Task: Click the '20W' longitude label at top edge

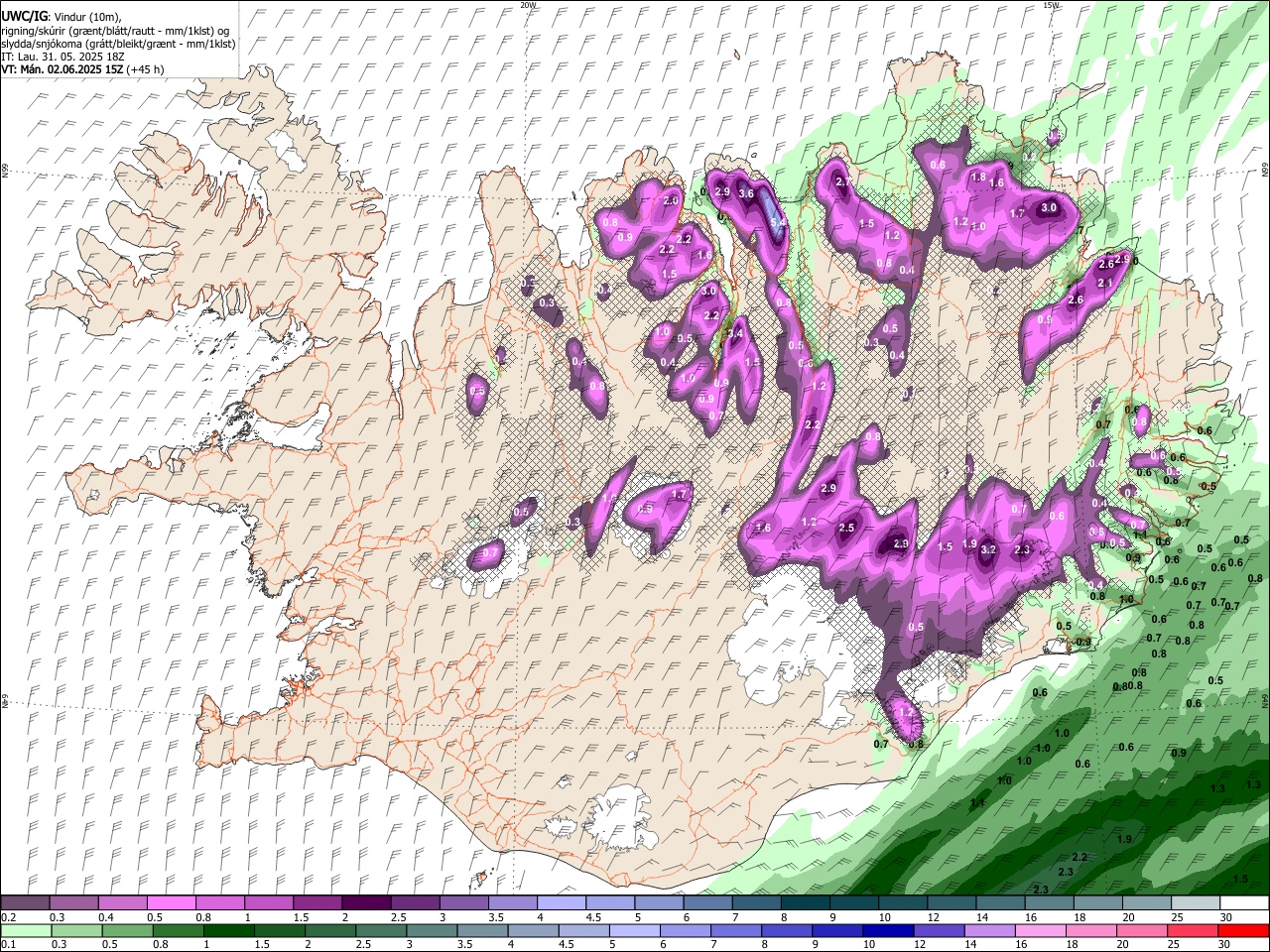Action: point(528,5)
